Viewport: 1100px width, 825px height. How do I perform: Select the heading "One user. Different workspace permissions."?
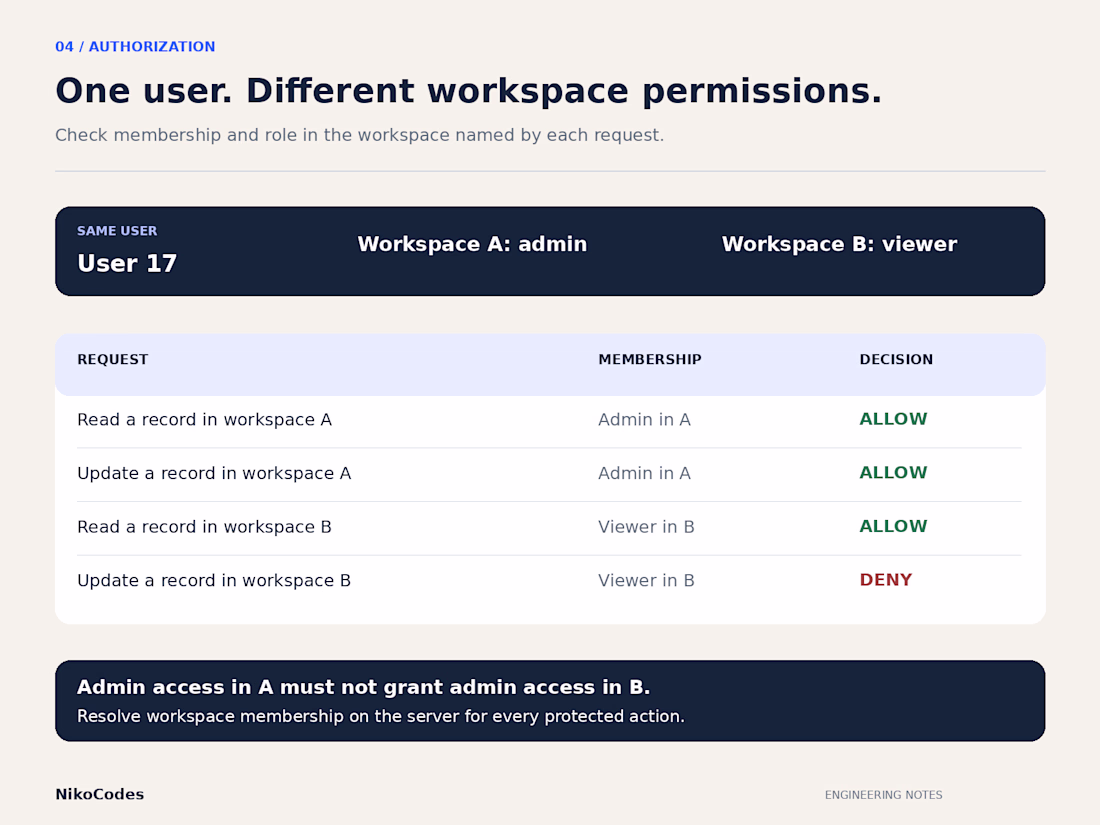[468, 91]
